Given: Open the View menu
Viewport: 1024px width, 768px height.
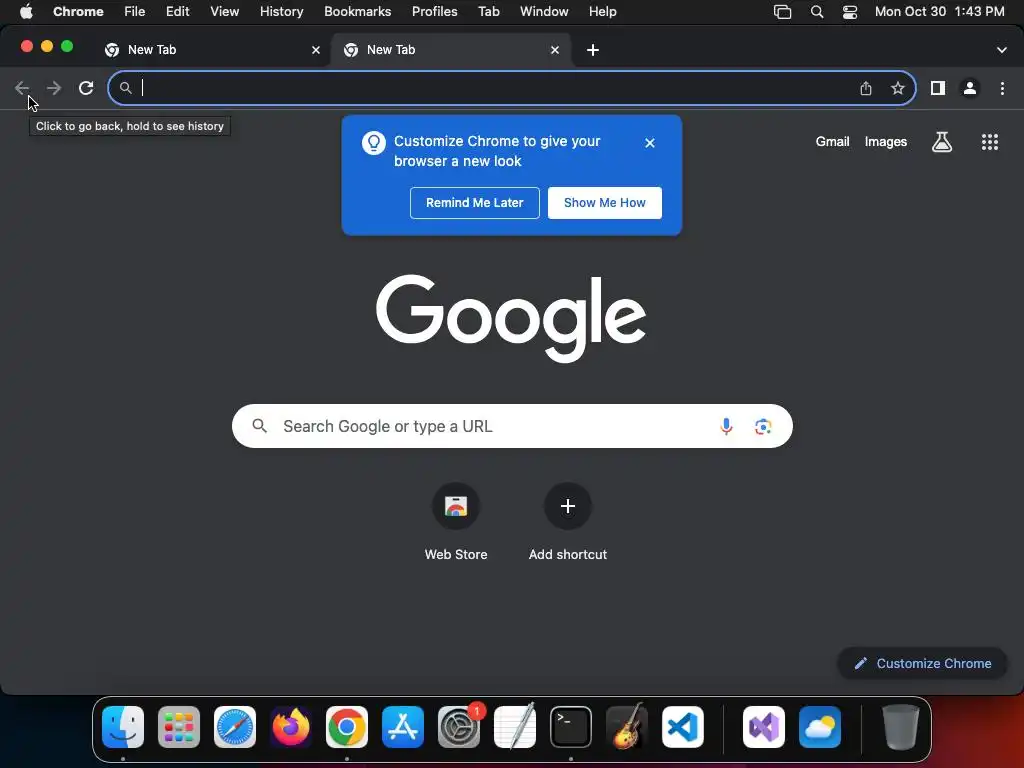Looking at the screenshot, I should tap(225, 12).
